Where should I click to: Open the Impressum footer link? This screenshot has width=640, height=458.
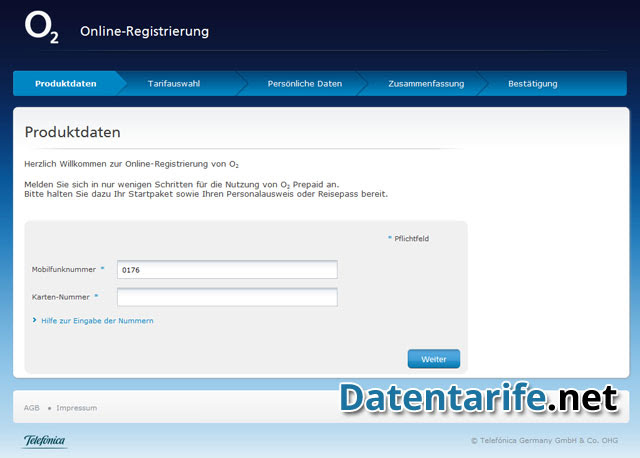(77, 408)
